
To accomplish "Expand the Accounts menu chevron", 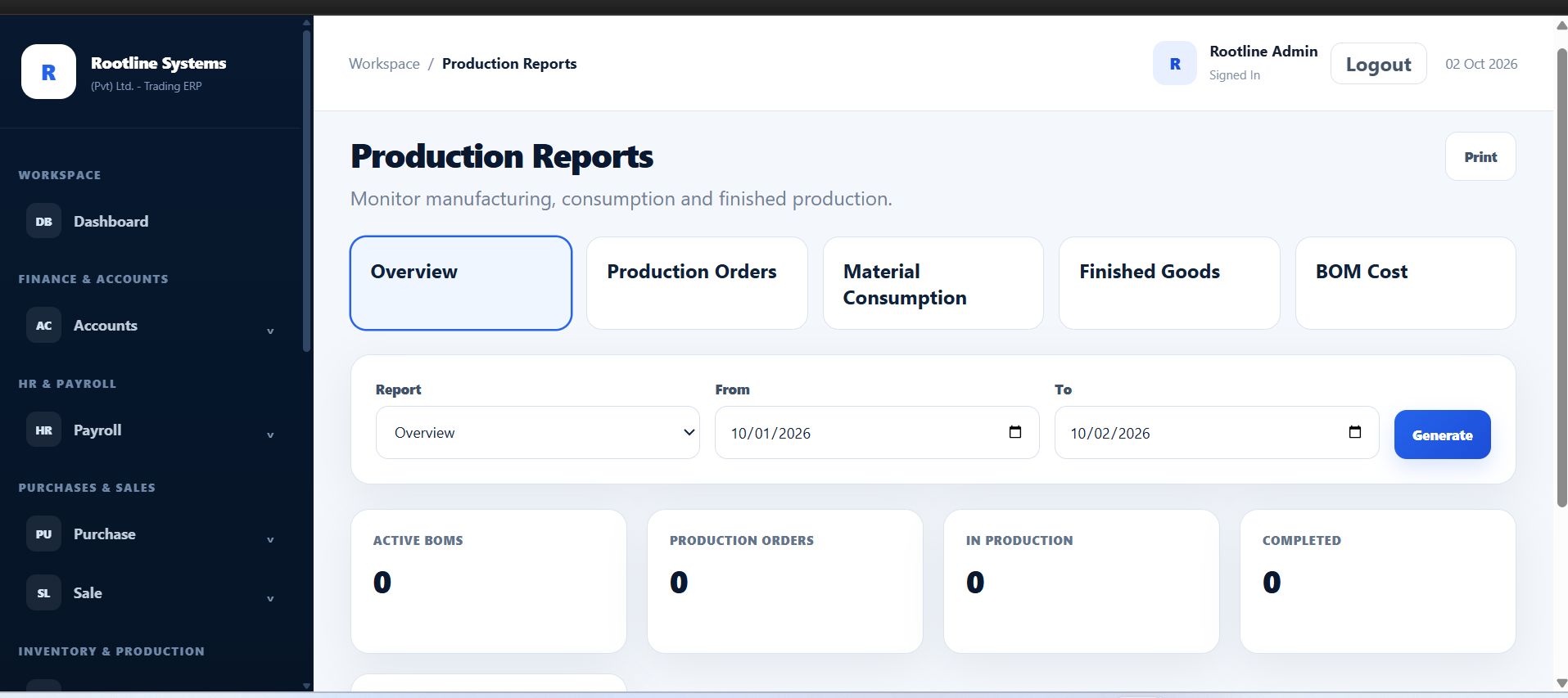I will click(x=270, y=331).
